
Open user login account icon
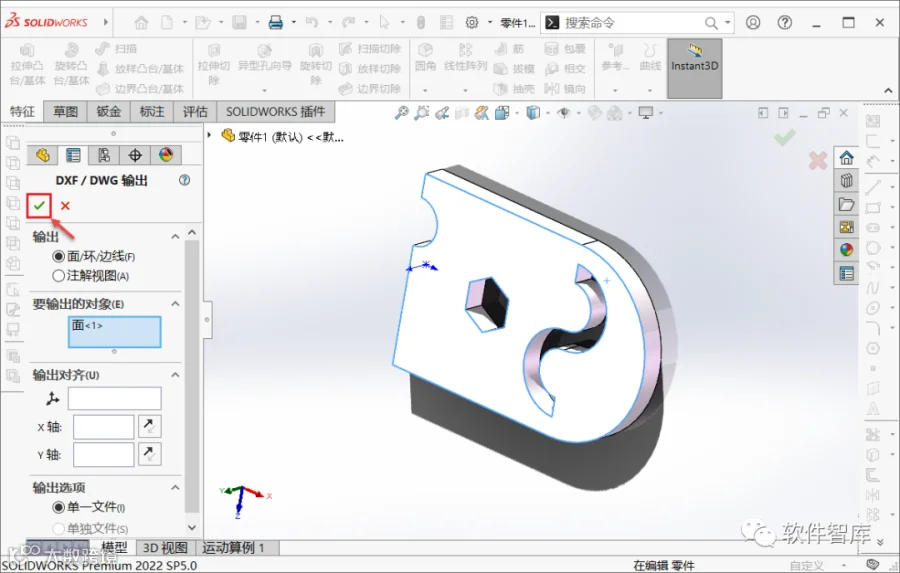pyautogui.click(x=753, y=22)
